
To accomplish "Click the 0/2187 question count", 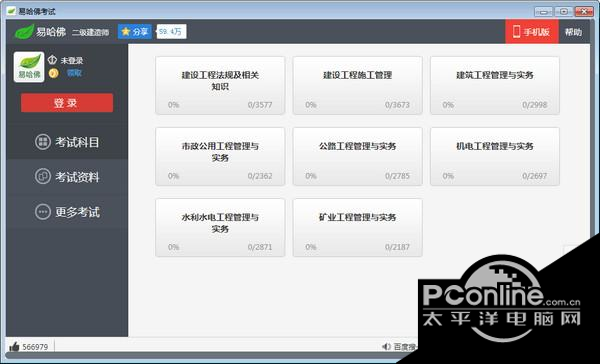I will pos(397,247).
